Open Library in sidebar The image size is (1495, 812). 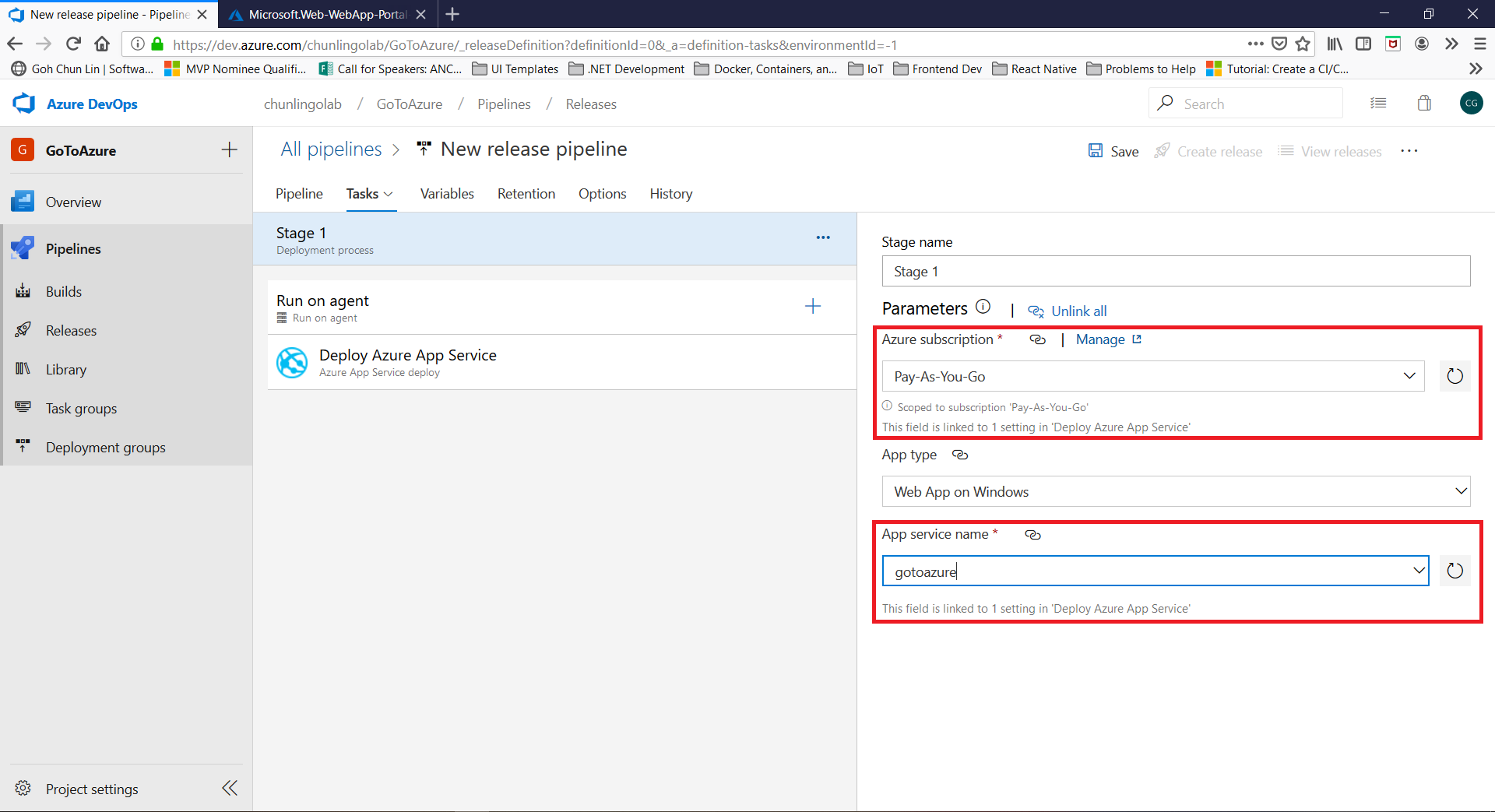pos(66,369)
